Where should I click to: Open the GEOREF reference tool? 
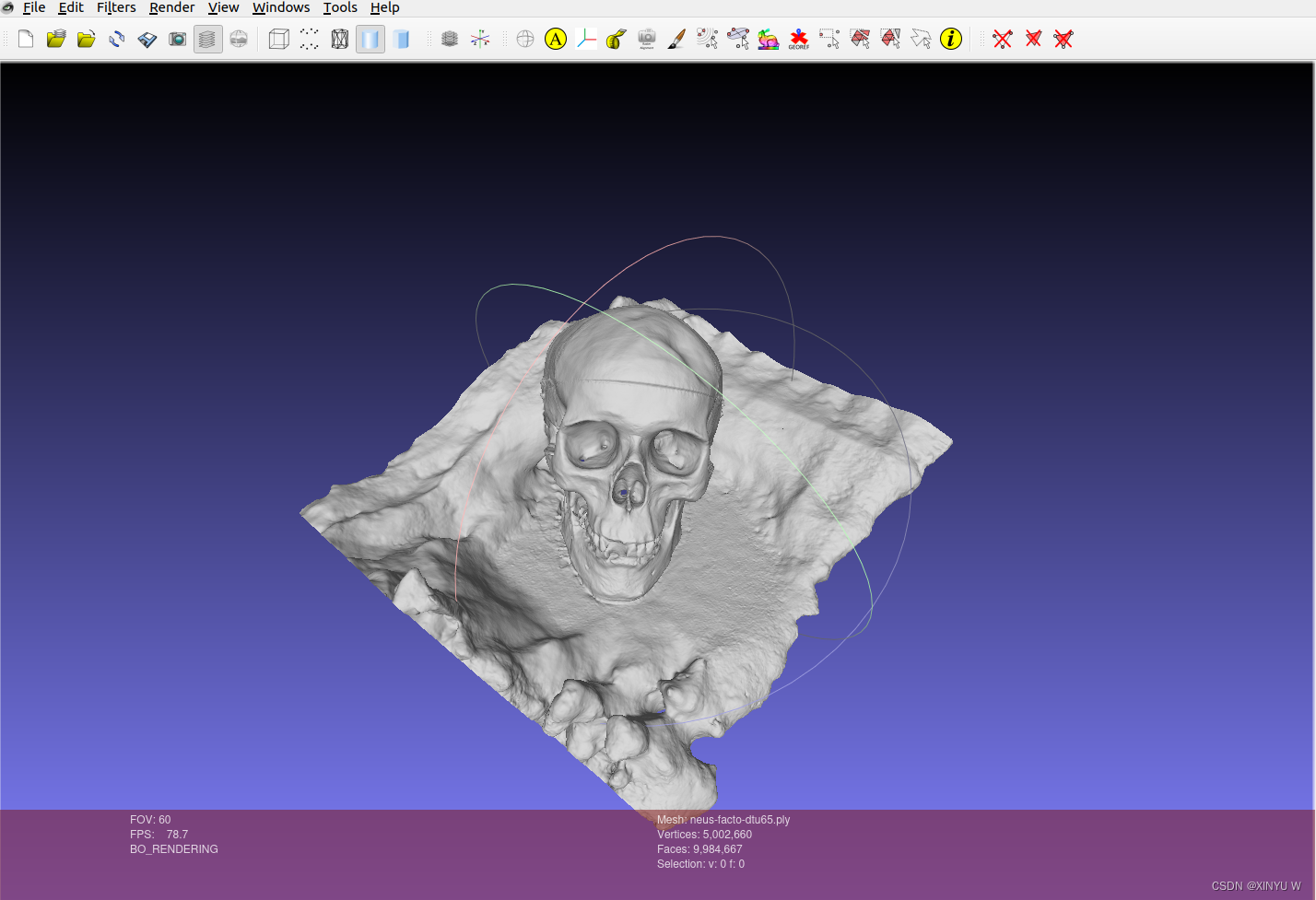(x=799, y=39)
